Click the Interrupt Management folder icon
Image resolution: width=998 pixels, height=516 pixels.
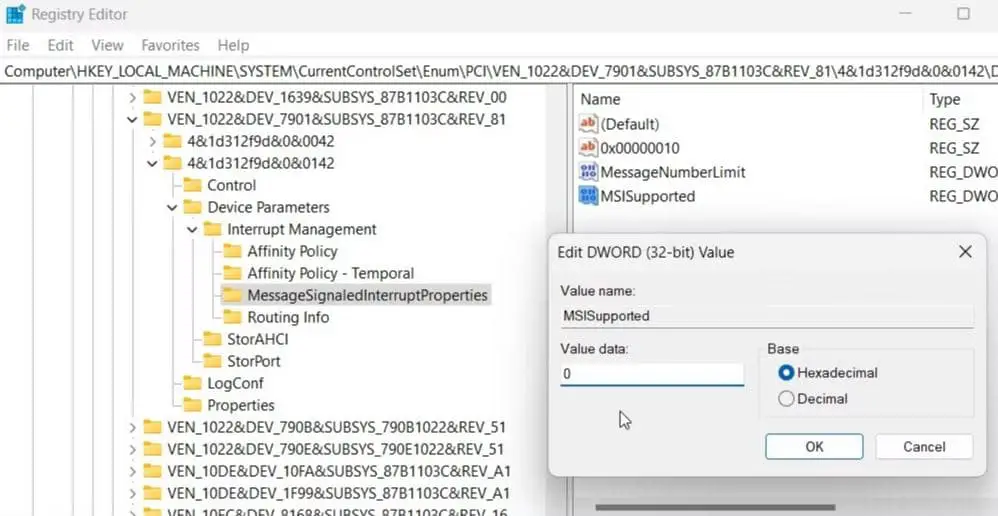tap(213, 229)
